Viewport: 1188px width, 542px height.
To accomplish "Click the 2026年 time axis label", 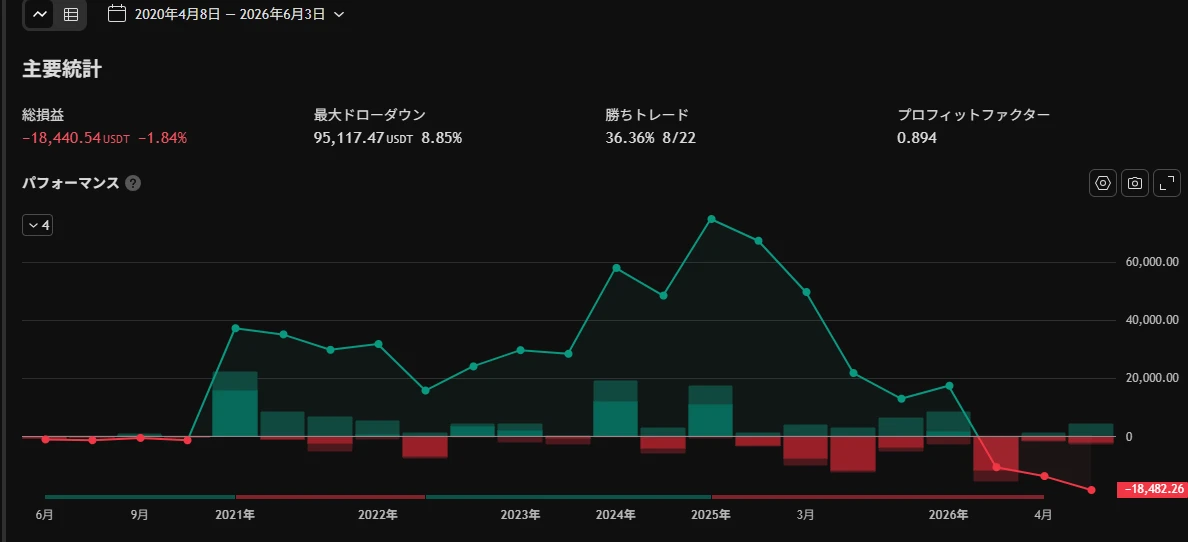I will click(x=949, y=515).
